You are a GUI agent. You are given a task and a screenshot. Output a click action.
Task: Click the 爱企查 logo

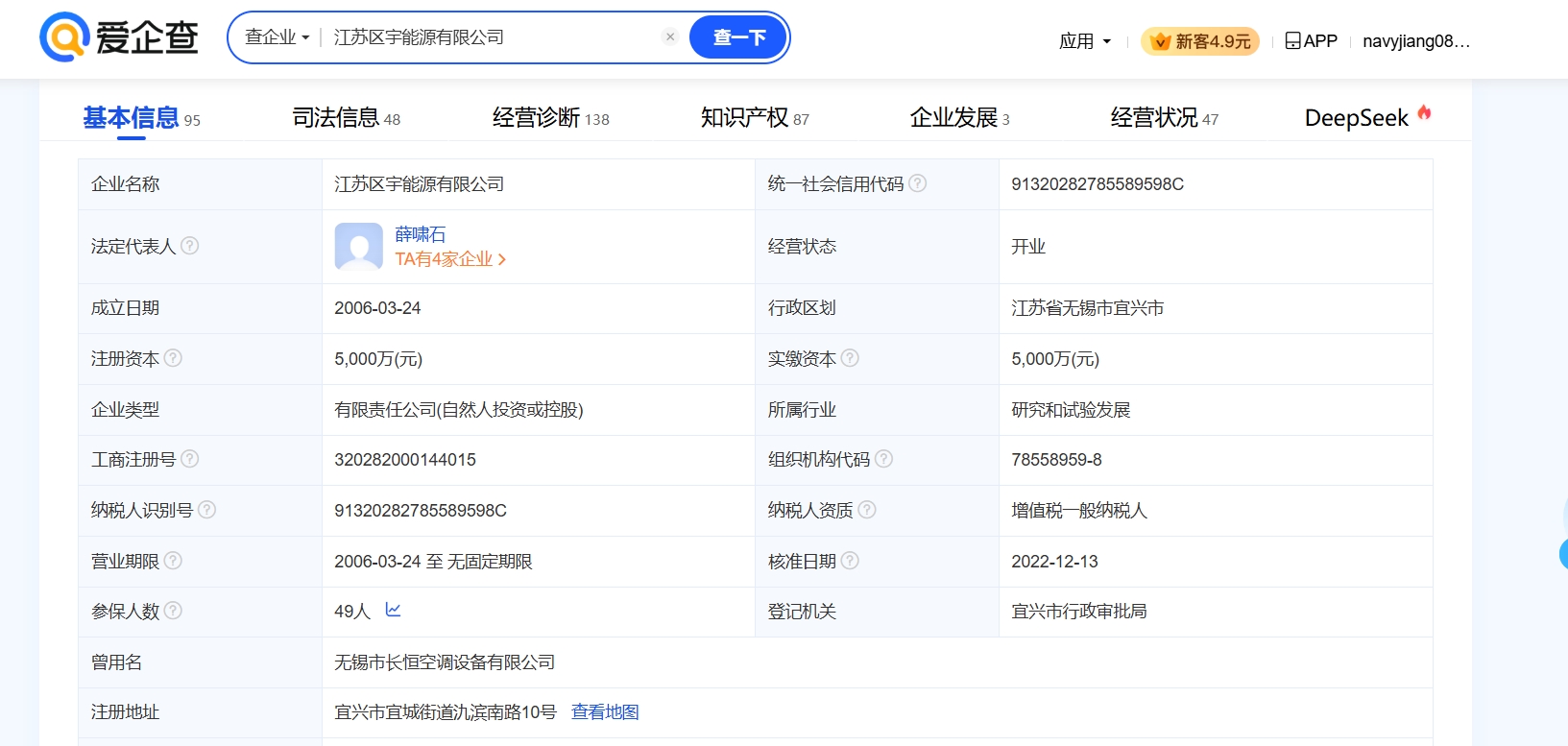pos(119,37)
